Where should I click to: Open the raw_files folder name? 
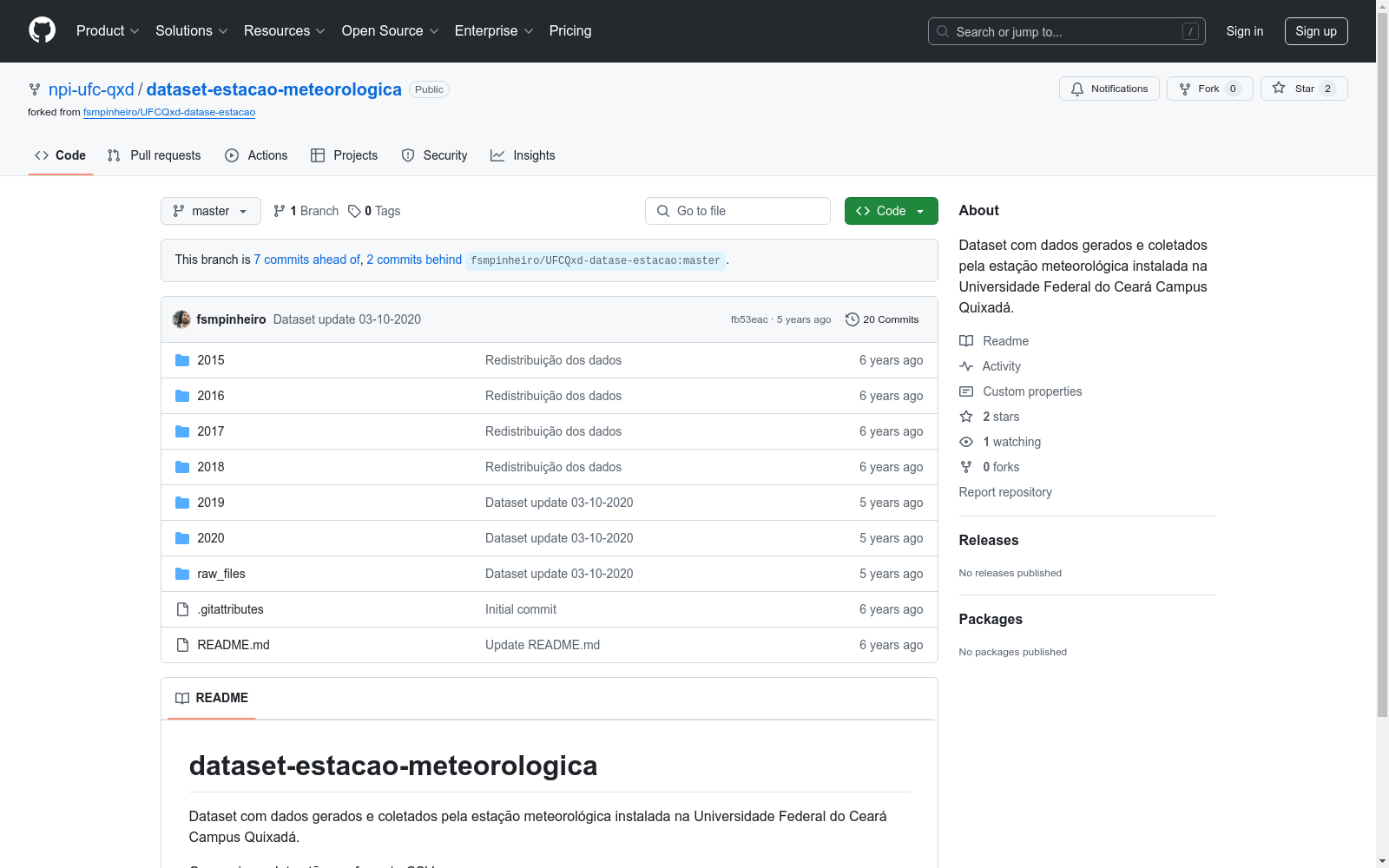221,574
